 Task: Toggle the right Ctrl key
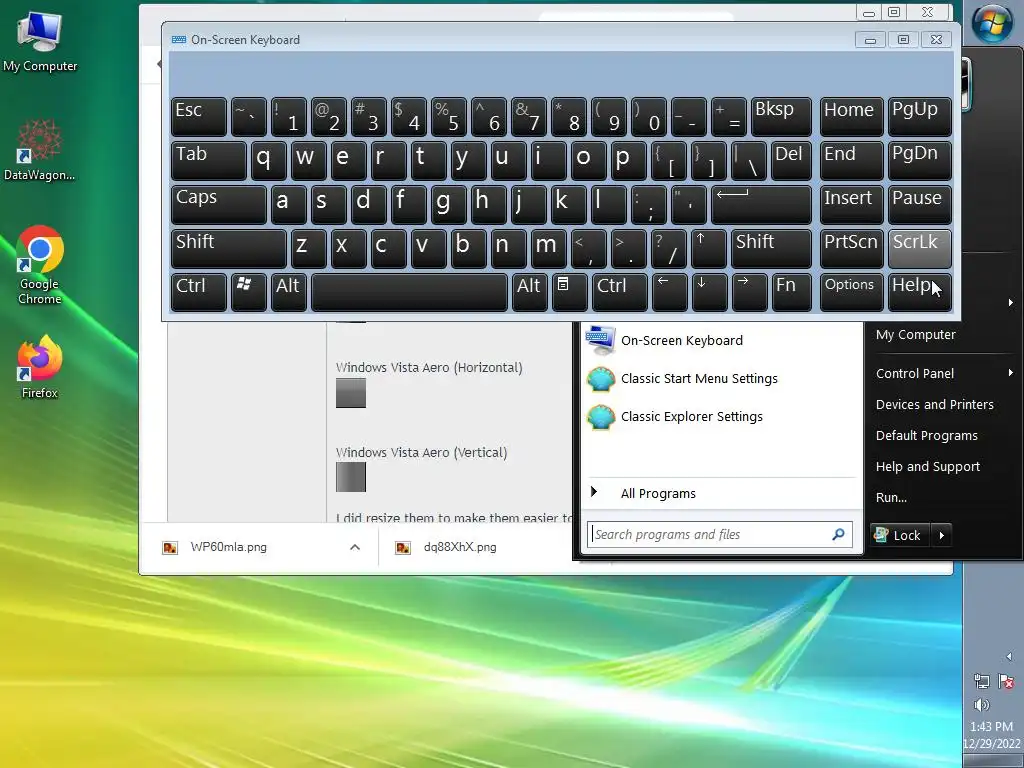[619, 292]
